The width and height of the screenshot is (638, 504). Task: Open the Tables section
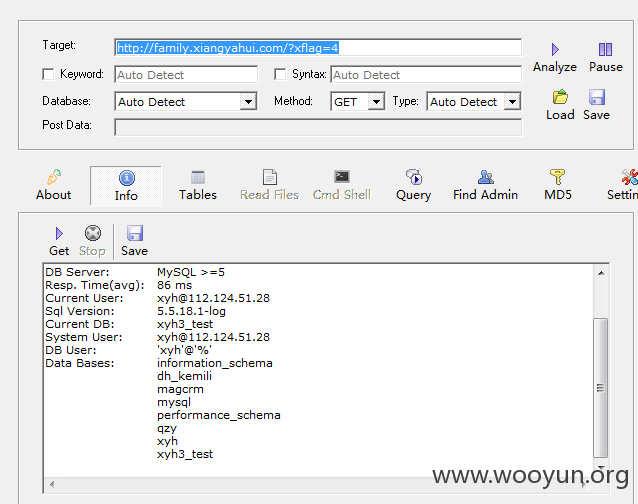tap(198, 185)
